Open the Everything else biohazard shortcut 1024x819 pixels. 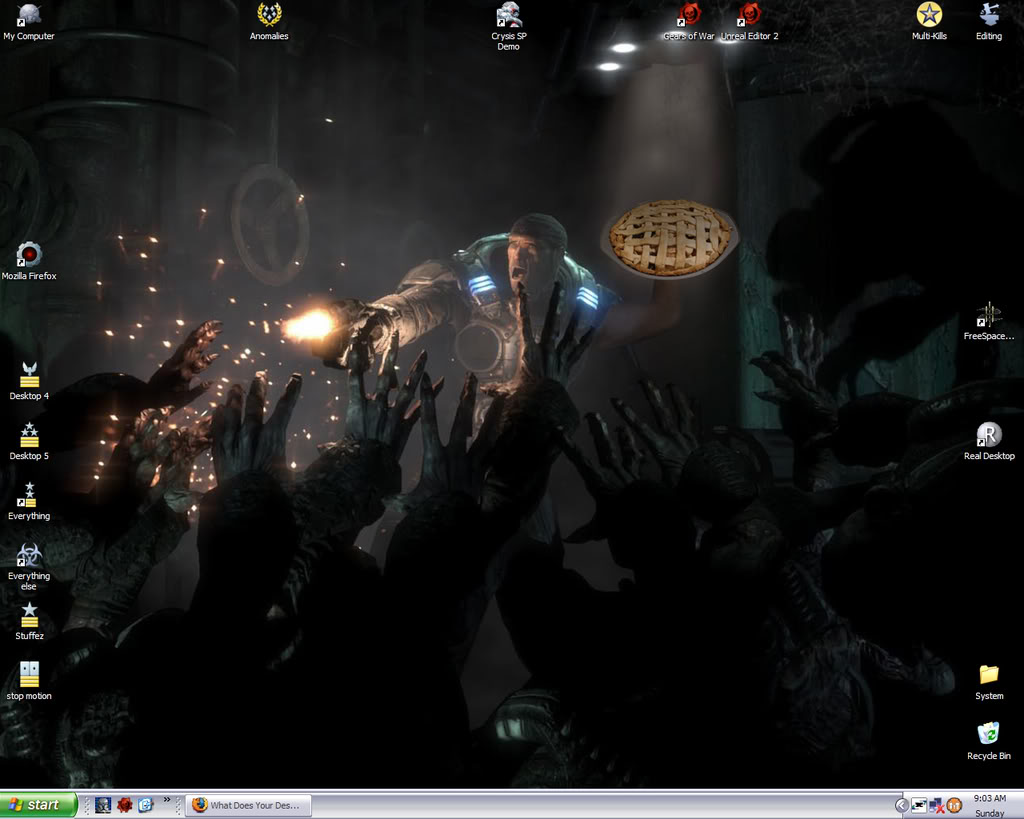(29, 567)
